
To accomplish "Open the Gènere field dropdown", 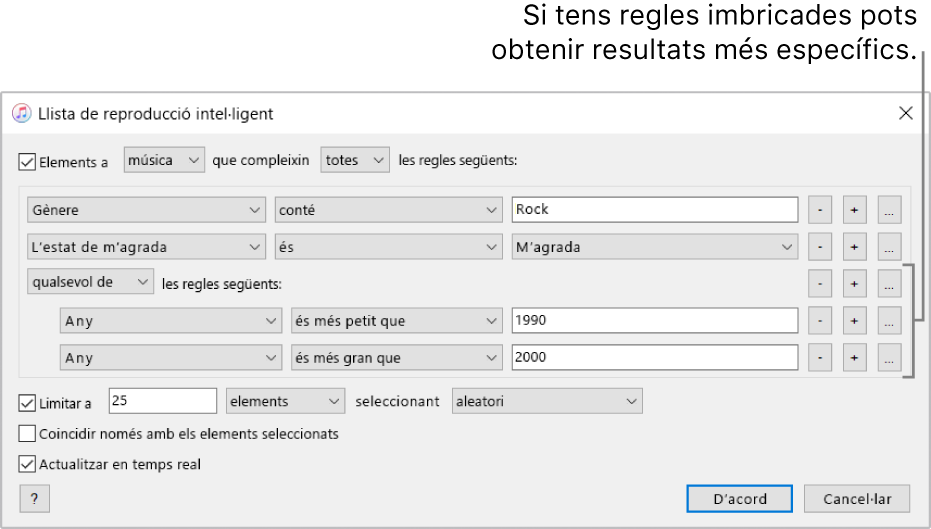I will click(146, 210).
